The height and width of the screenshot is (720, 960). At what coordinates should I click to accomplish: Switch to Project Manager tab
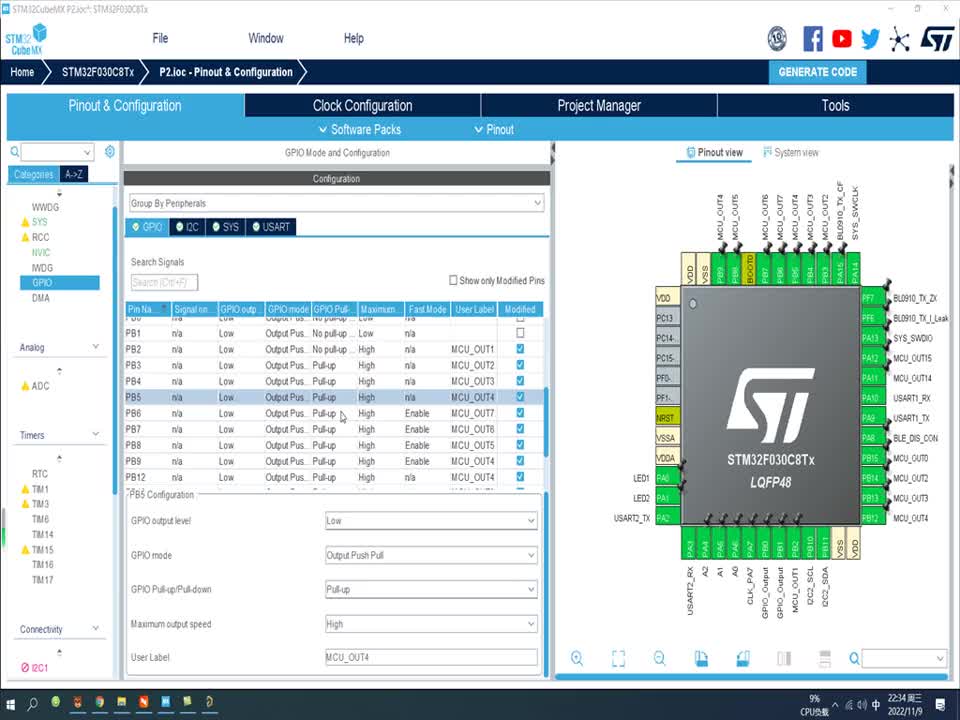(x=599, y=105)
